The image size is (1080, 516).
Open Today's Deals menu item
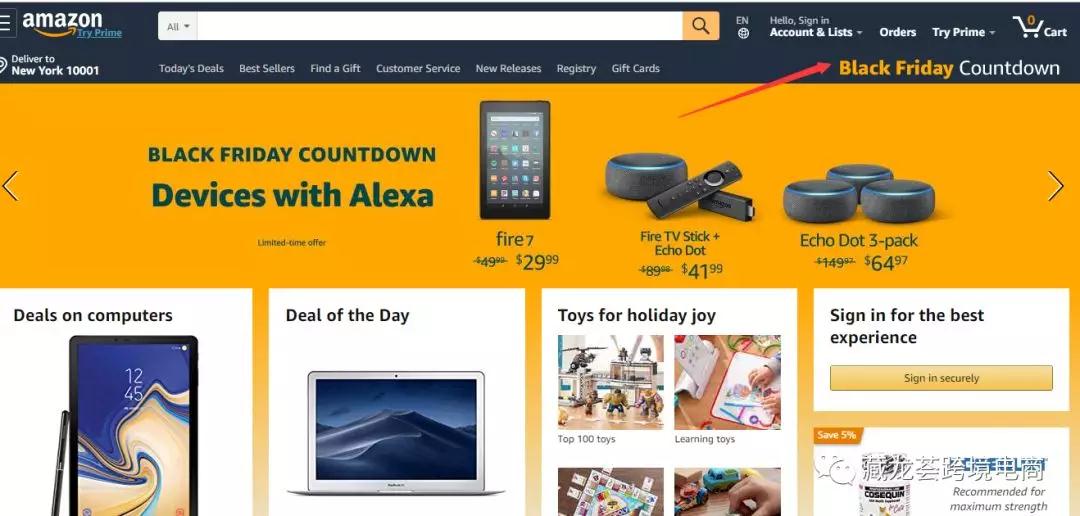[x=191, y=68]
